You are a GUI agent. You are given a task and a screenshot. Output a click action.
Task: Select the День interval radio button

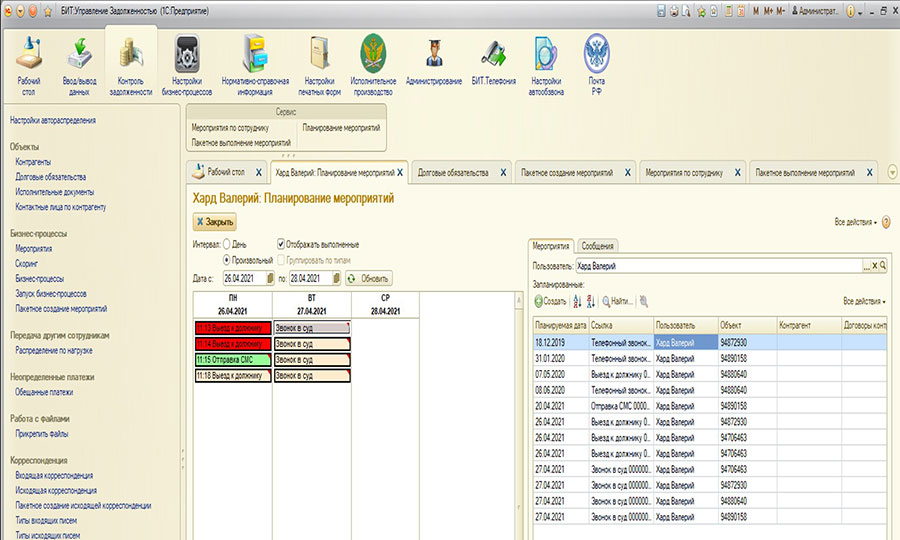click(227, 243)
